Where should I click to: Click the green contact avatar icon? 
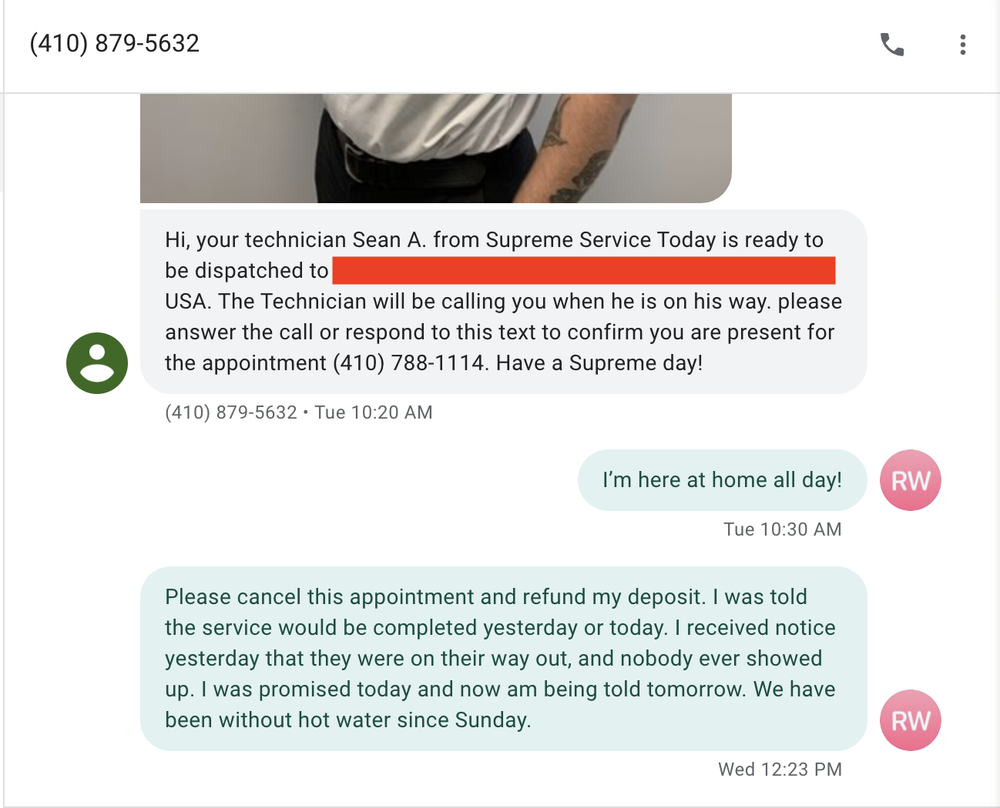coord(97,362)
